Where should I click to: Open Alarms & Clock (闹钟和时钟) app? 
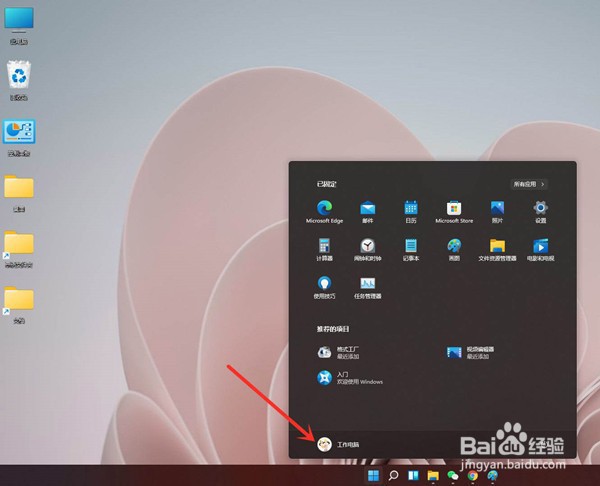click(x=367, y=250)
